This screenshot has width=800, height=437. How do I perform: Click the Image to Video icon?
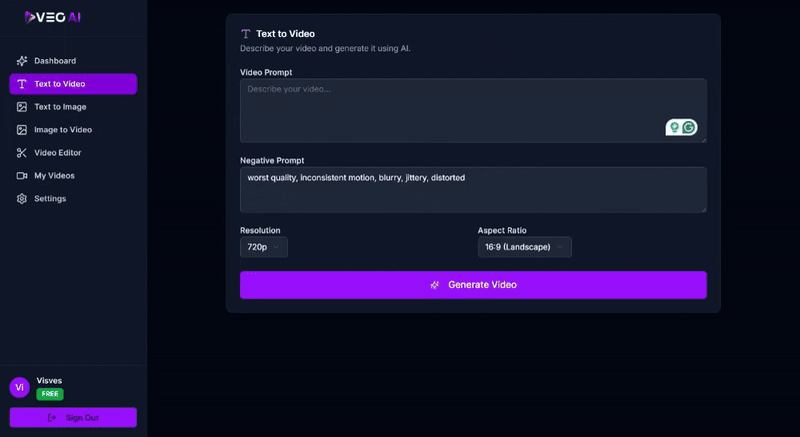(x=21, y=130)
